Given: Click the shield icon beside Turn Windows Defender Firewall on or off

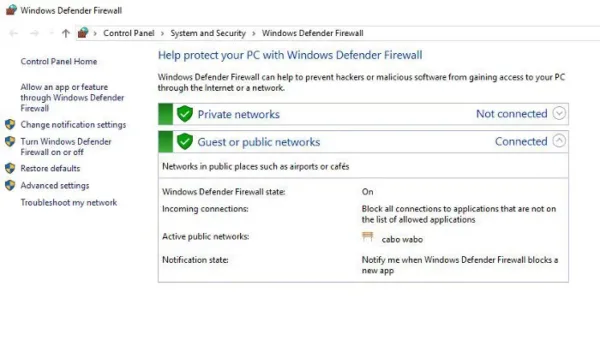Looking at the screenshot, I should coord(10,142).
